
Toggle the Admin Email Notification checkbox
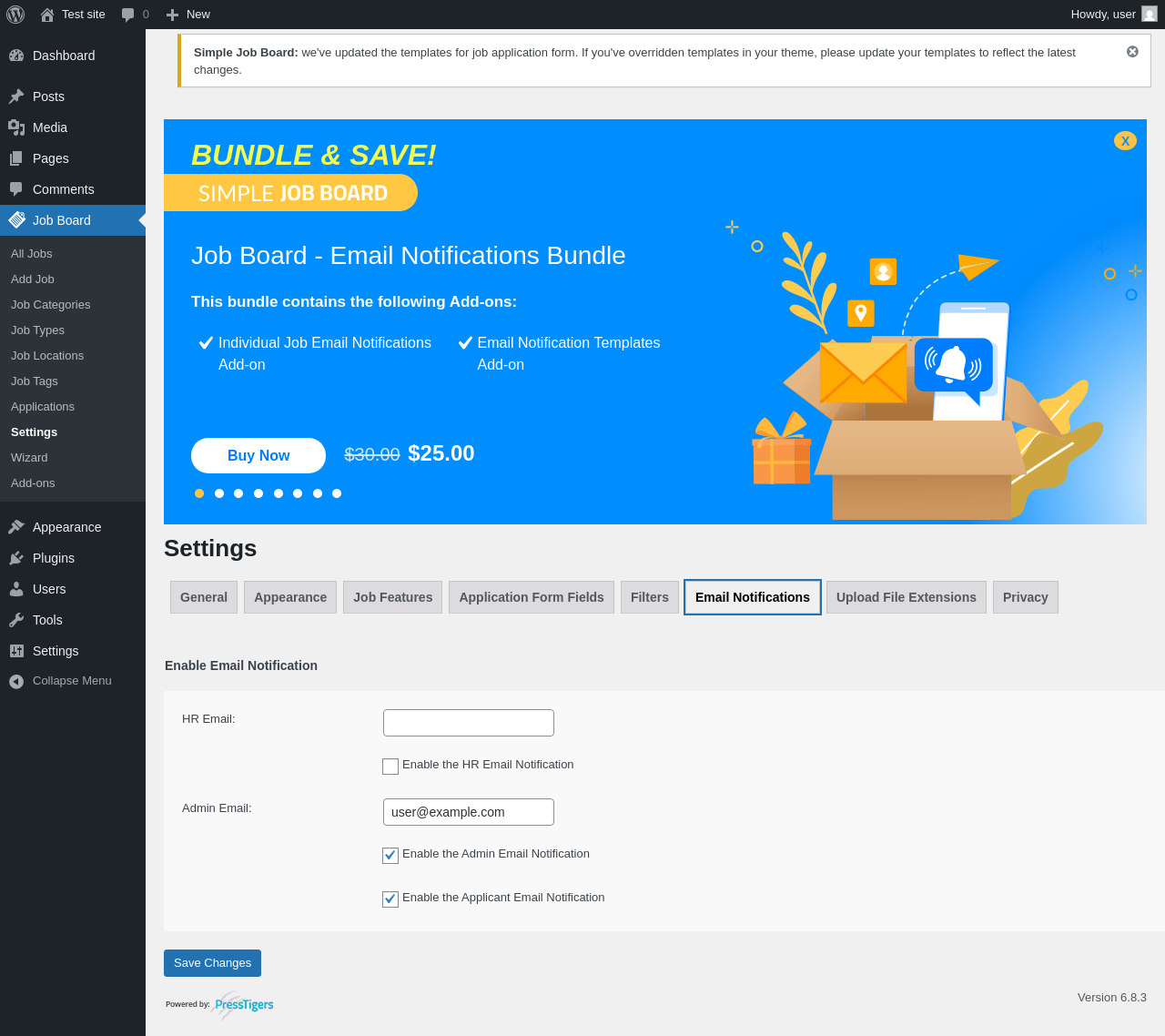click(x=390, y=856)
